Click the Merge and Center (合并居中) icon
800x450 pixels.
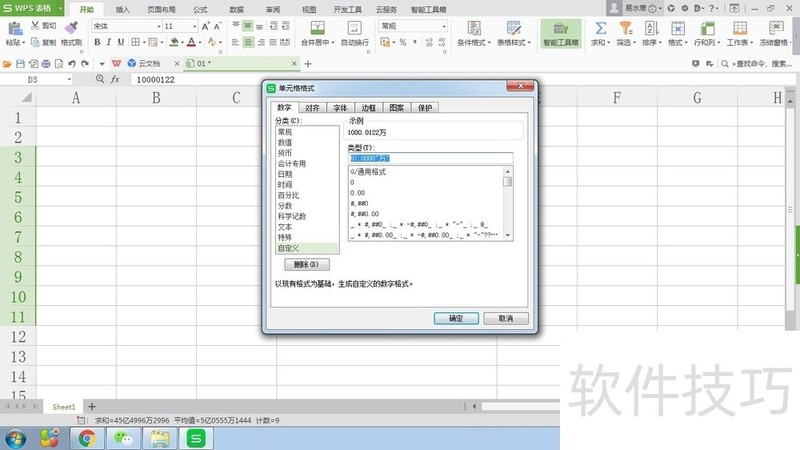(317, 28)
